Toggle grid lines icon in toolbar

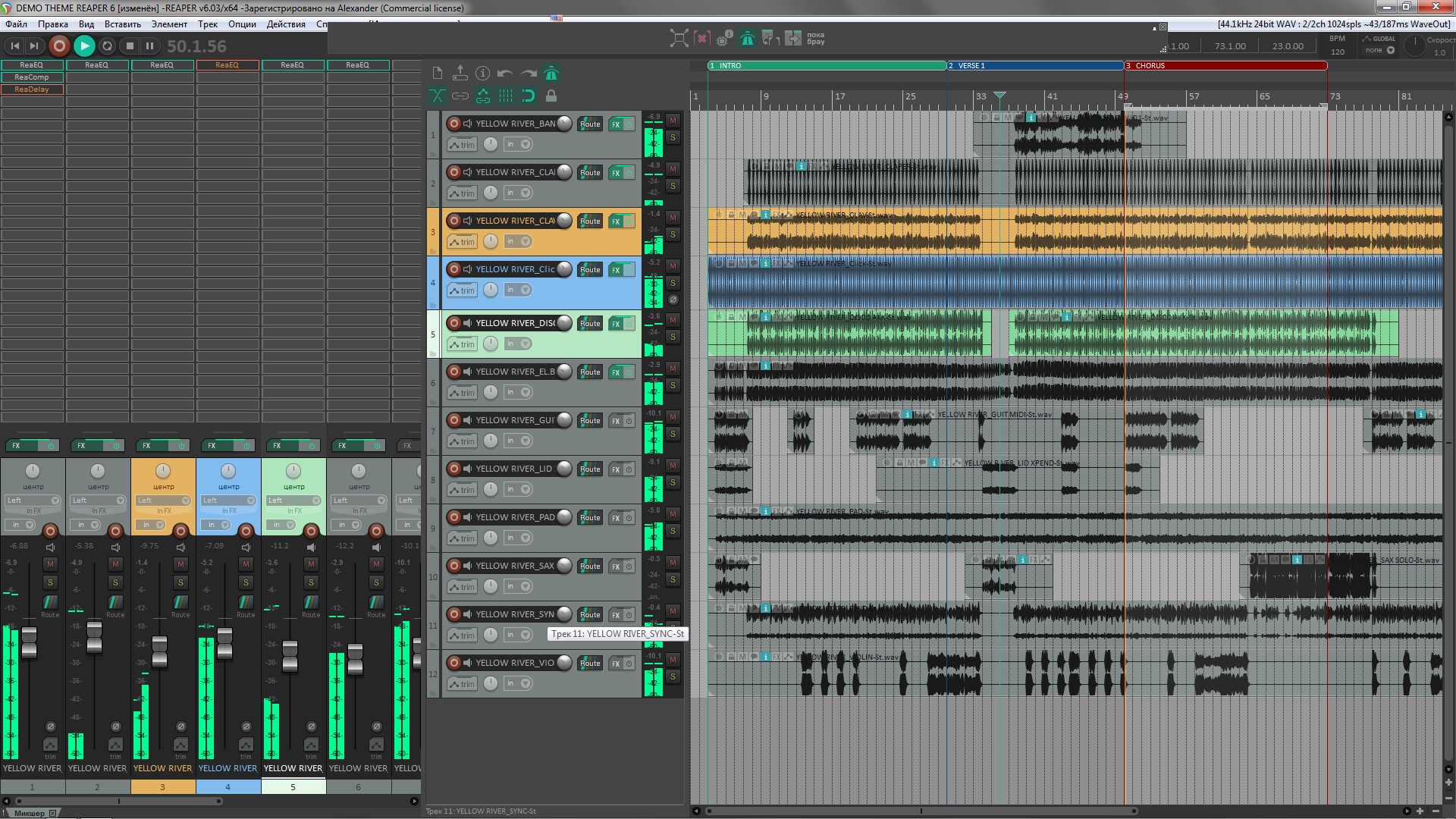[x=506, y=96]
